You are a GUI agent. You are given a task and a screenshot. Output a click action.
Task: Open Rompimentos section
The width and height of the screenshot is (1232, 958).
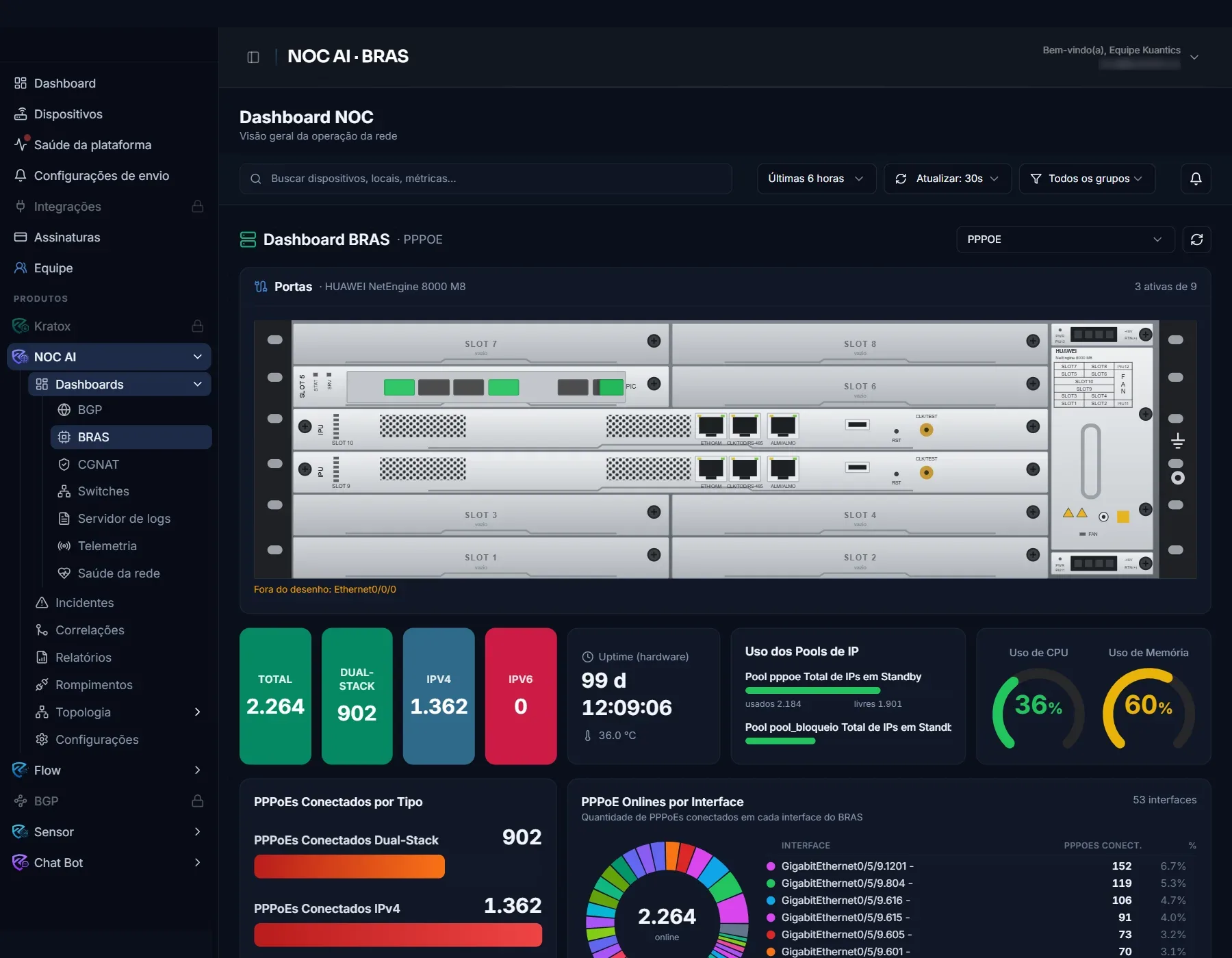click(x=120, y=685)
